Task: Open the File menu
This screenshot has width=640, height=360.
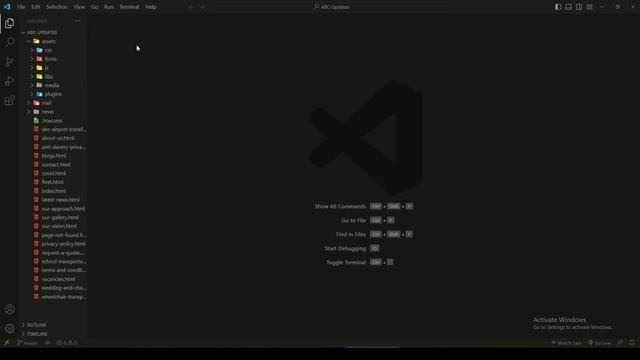Action: pos(21,7)
